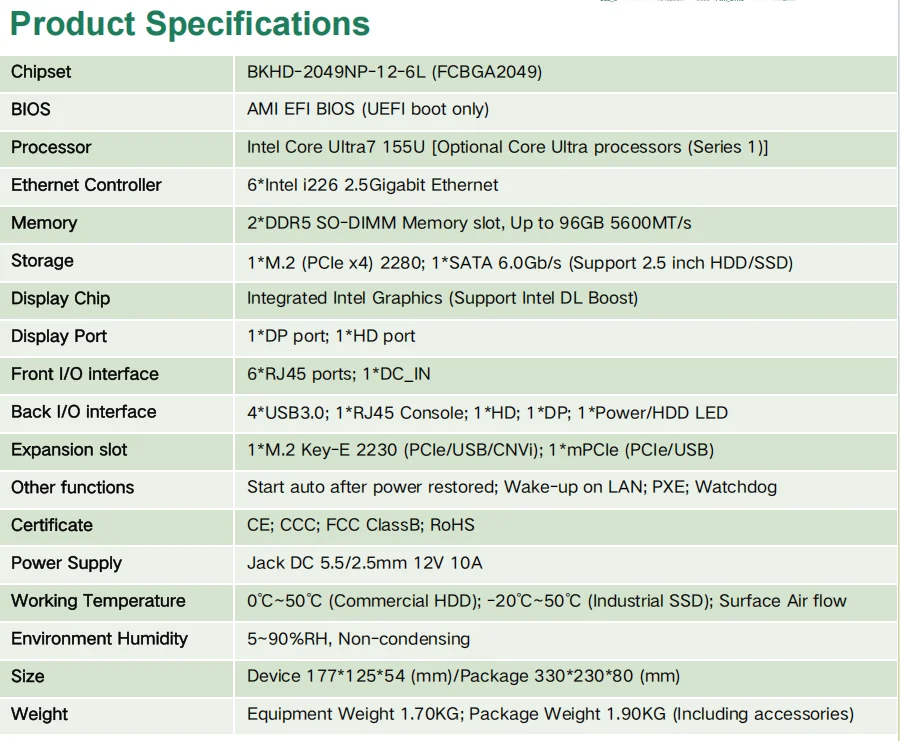Select the Working Temperature value text
This screenshot has height=741, width=900.
point(546,601)
